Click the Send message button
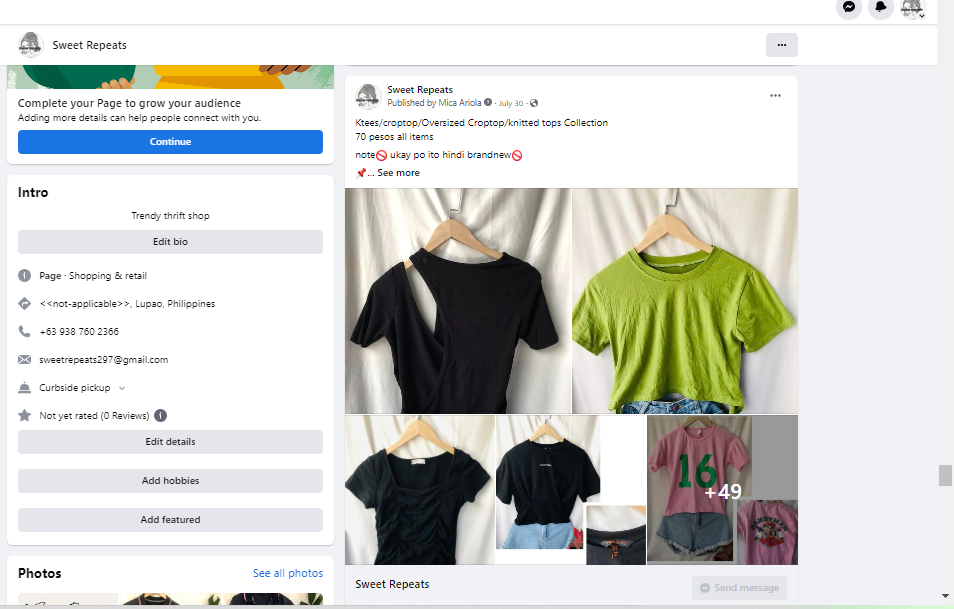954x609 pixels. (739, 588)
